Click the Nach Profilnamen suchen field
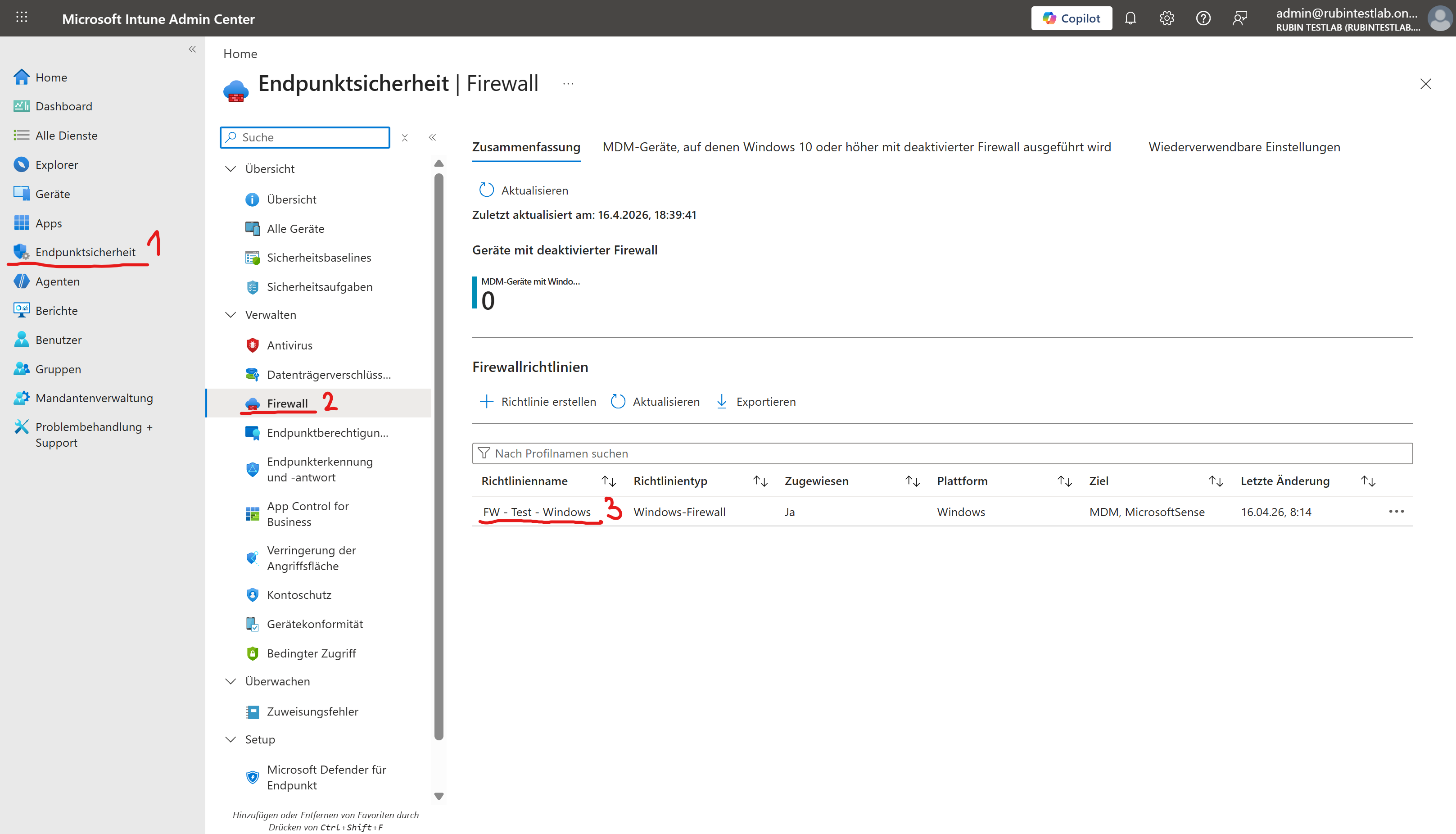This screenshot has height=834, width=1456. click(942, 453)
